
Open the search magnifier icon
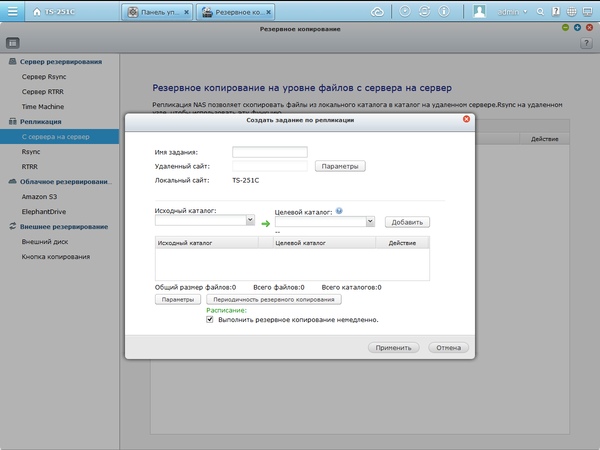(540, 12)
